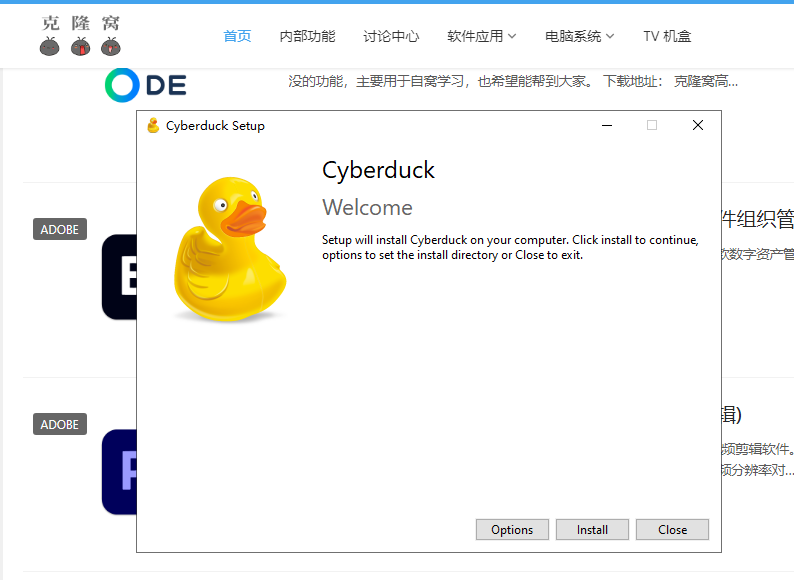Click the setup instruction text paragraph
794x580 pixels.
(510, 247)
